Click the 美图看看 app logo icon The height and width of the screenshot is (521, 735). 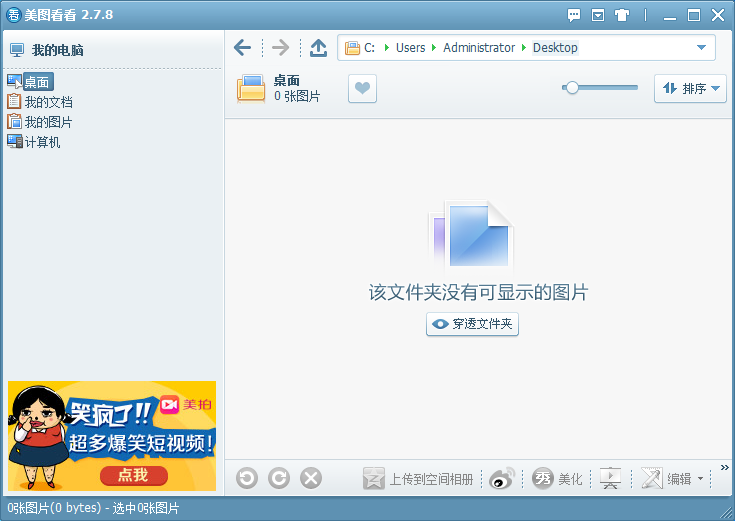point(14,15)
